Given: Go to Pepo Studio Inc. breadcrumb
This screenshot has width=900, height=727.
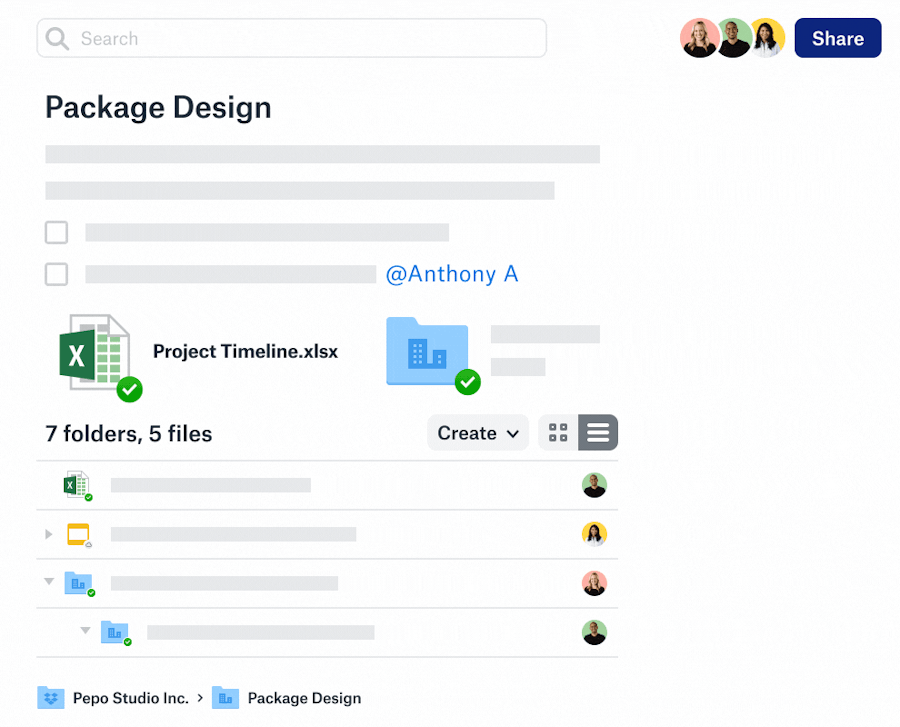Looking at the screenshot, I should (131, 698).
